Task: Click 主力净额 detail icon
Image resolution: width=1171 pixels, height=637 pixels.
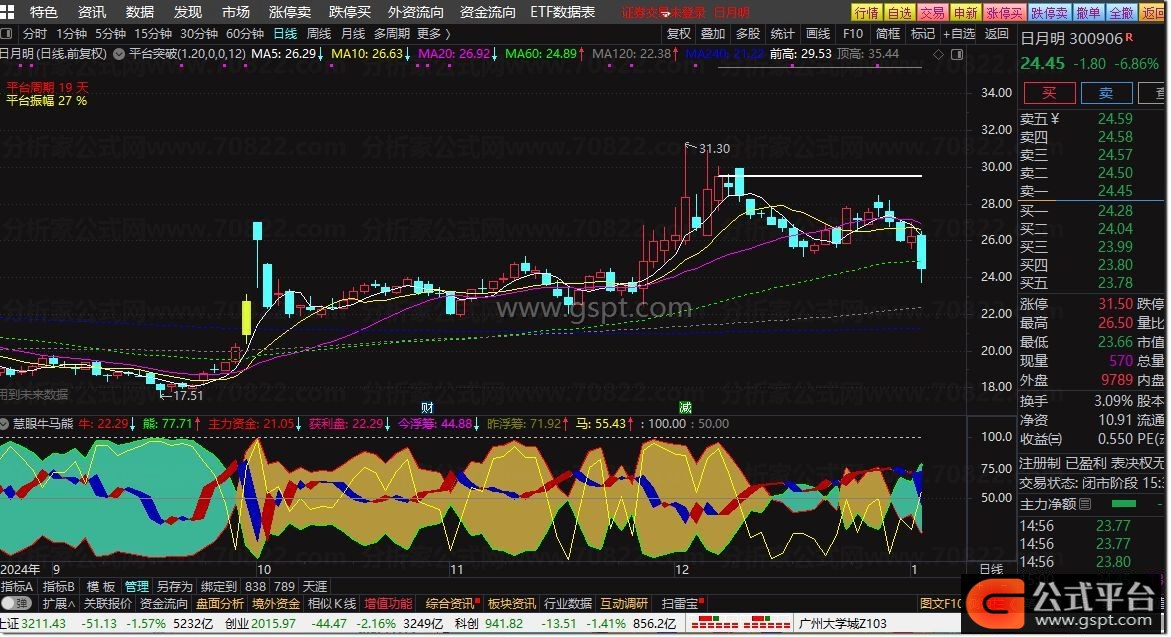Action: [x=1085, y=504]
